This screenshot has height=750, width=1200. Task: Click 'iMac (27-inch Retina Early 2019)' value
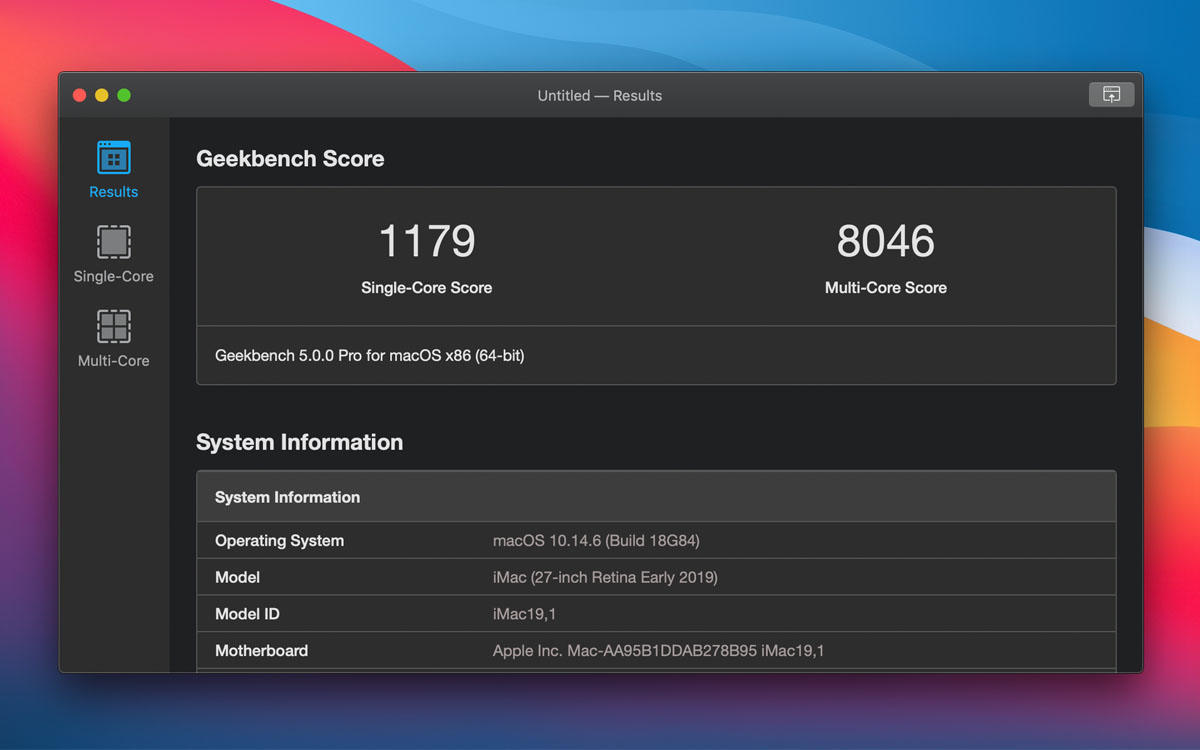[605, 578]
